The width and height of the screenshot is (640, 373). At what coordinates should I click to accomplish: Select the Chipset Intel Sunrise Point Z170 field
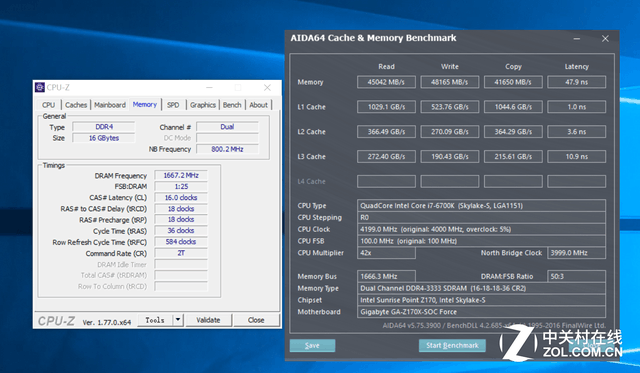pyautogui.click(x=481, y=300)
